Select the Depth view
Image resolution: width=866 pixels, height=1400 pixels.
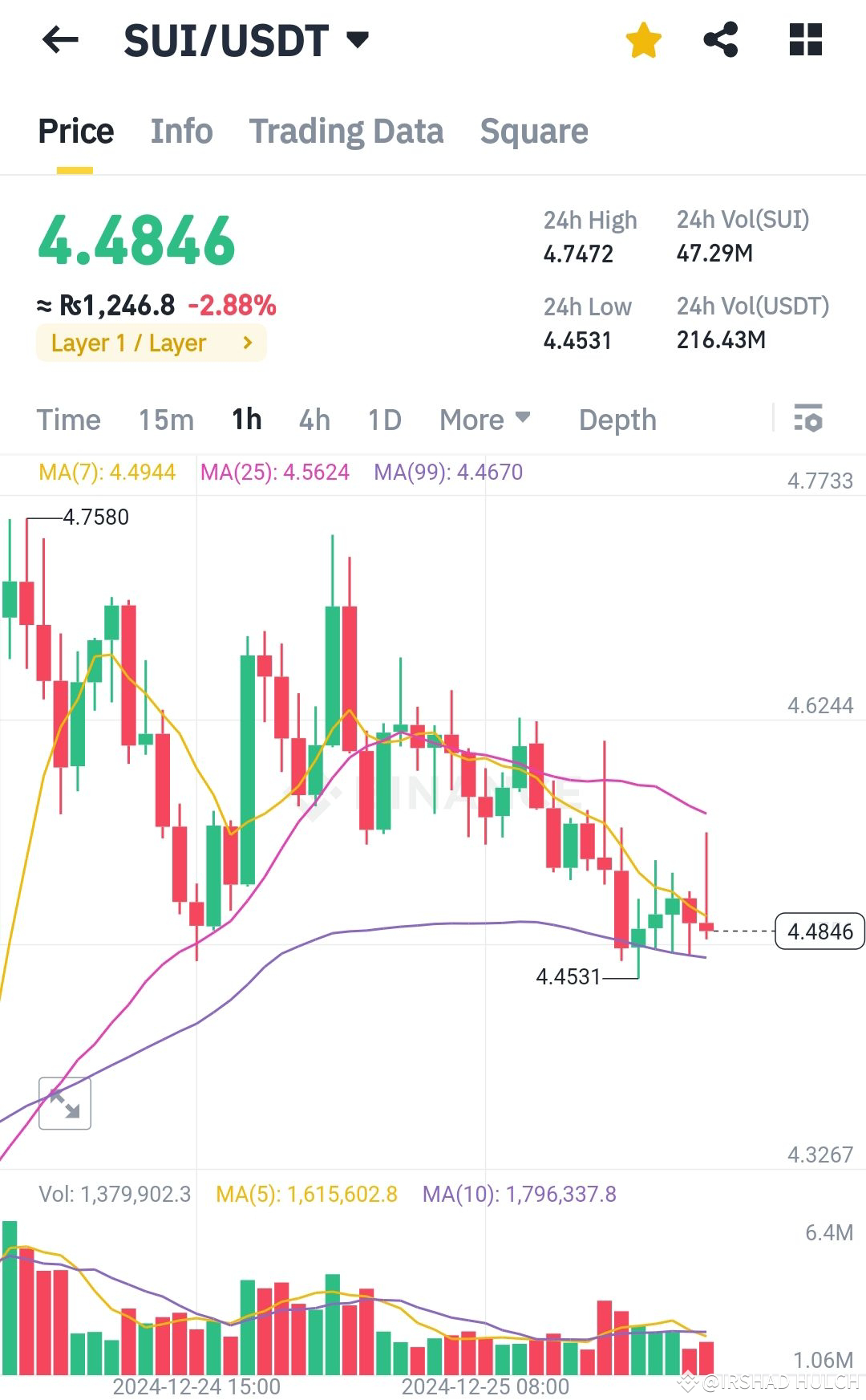pyautogui.click(x=617, y=419)
